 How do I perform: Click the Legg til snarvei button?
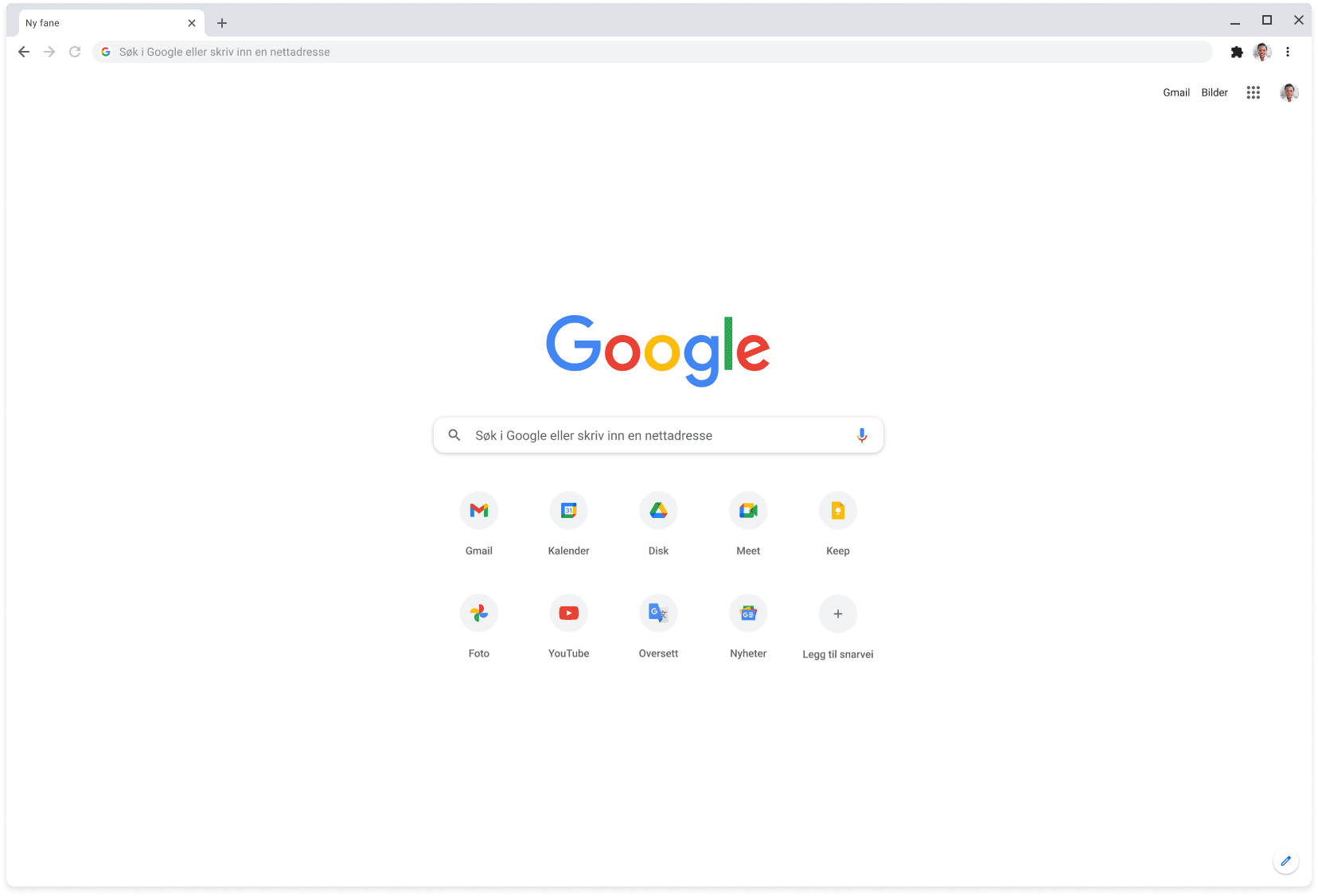837,614
